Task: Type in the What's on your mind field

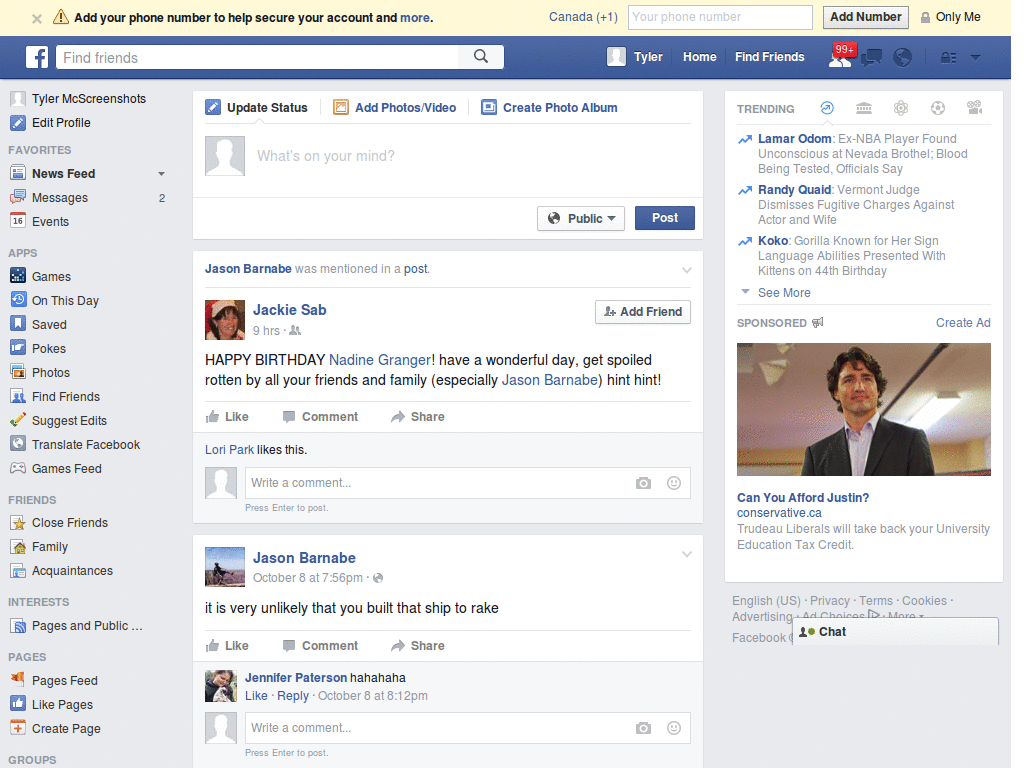Action: (x=400, y=156)
